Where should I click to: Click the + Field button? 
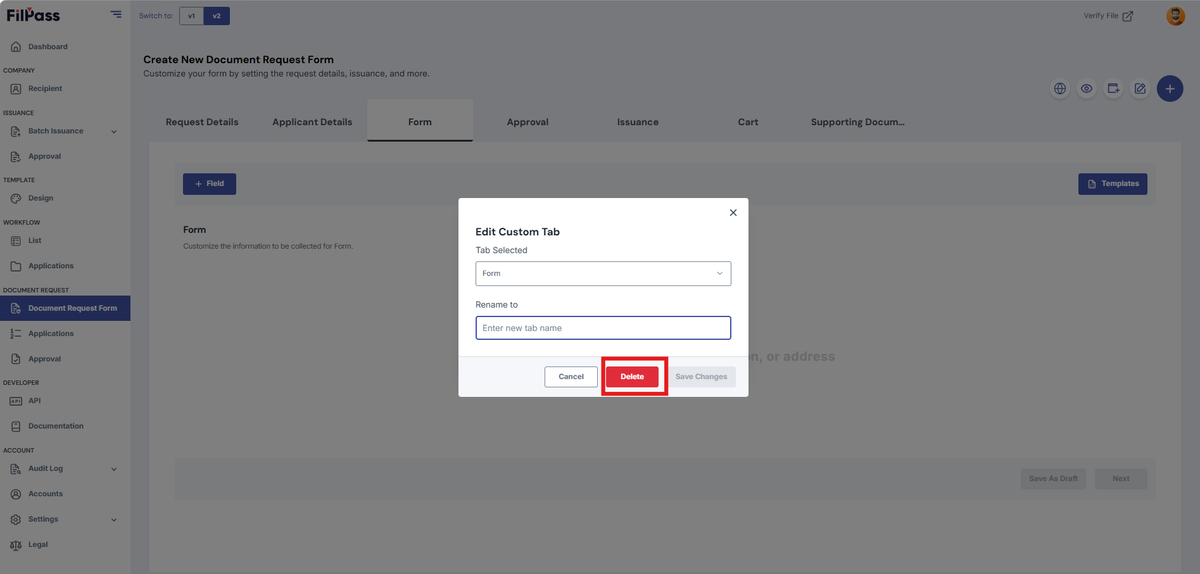[x=209, y=184]
